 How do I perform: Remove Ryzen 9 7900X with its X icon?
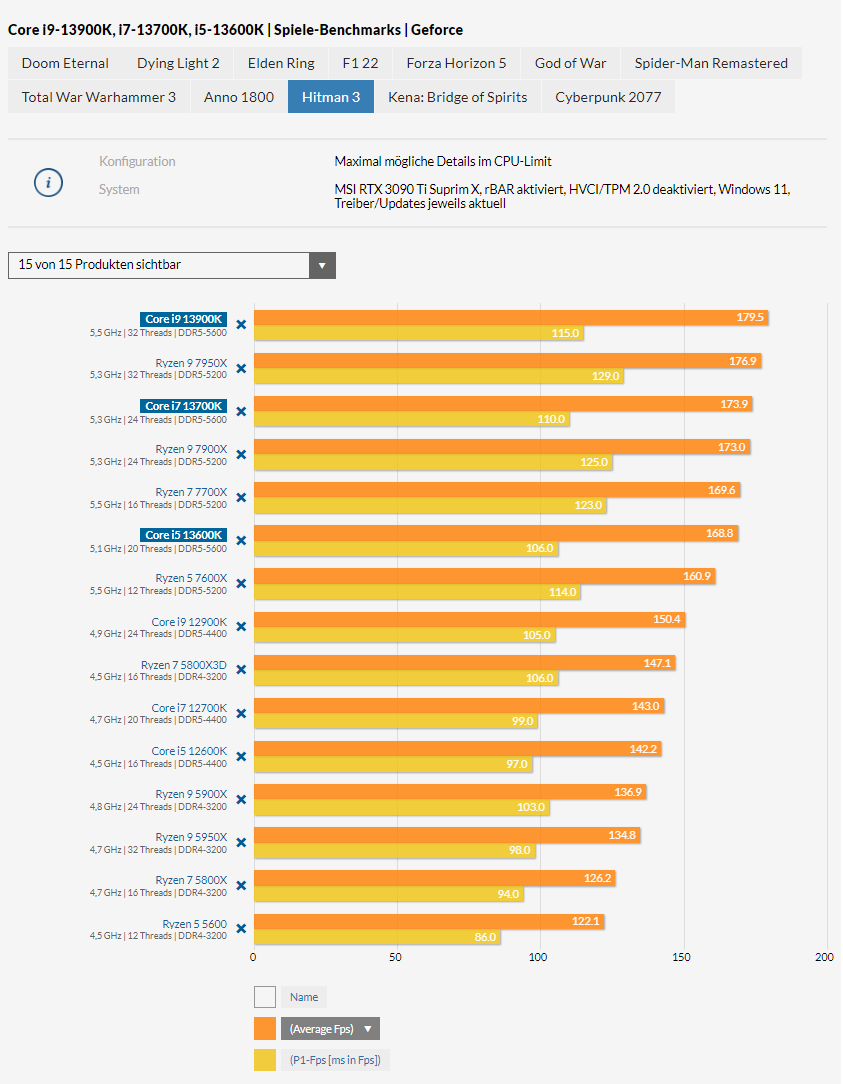point(241,454)
